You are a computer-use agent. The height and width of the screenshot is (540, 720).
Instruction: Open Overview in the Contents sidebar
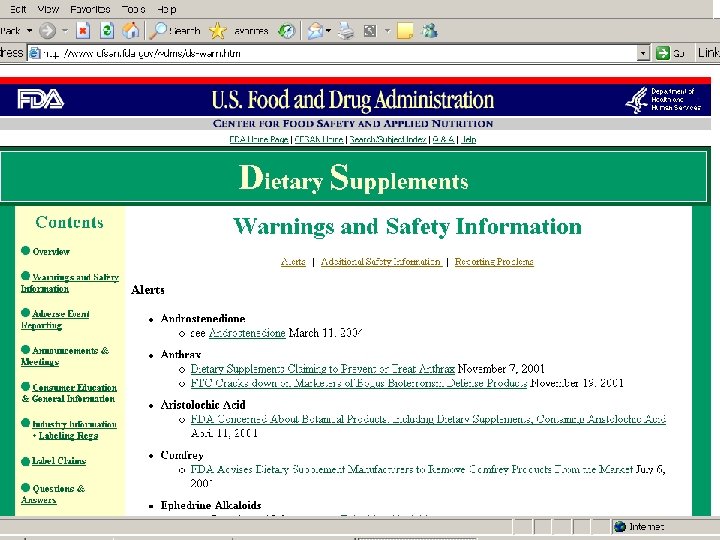tap(51, 251)
